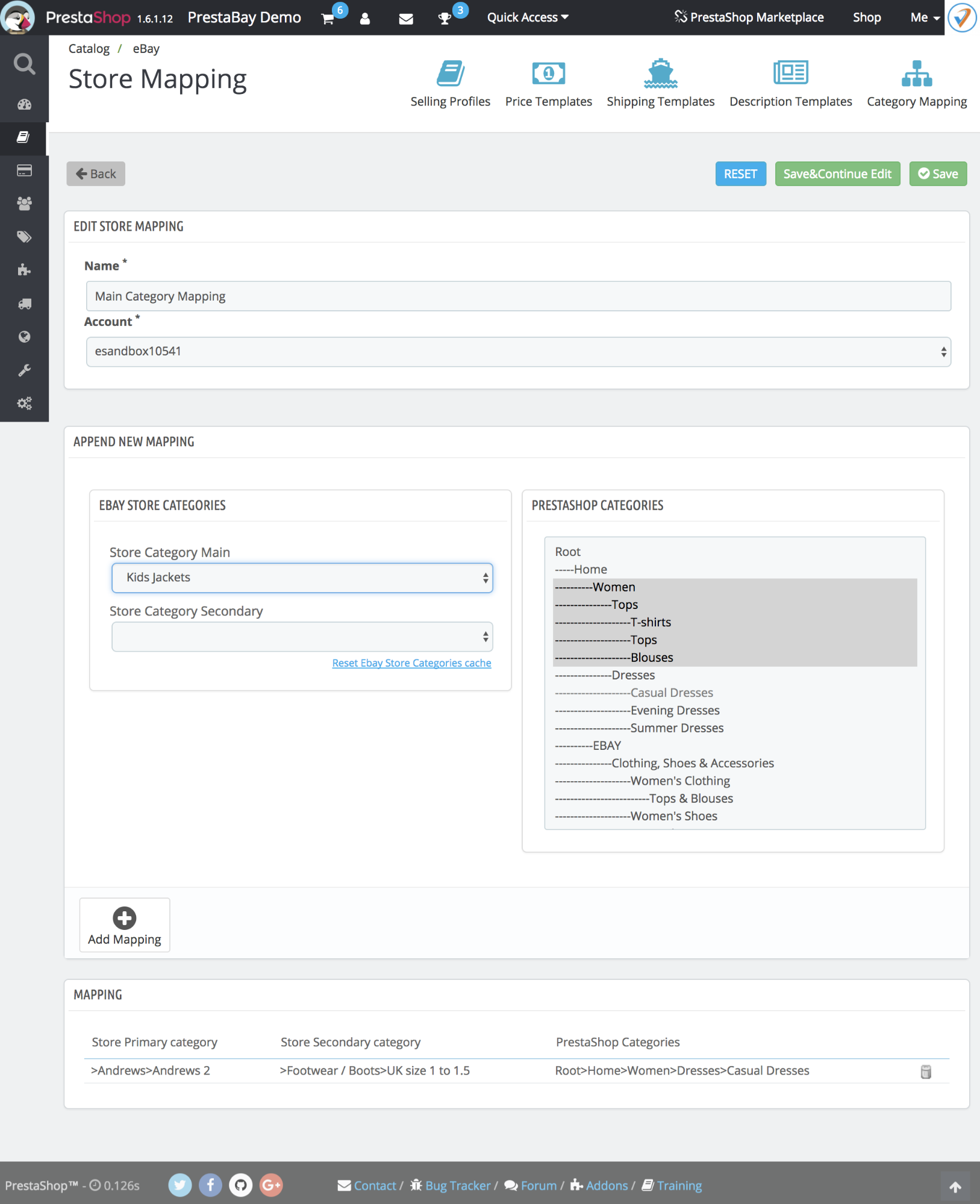Click the Shop menu item
The image size is (980, 1204).
(x=867, y=17)
